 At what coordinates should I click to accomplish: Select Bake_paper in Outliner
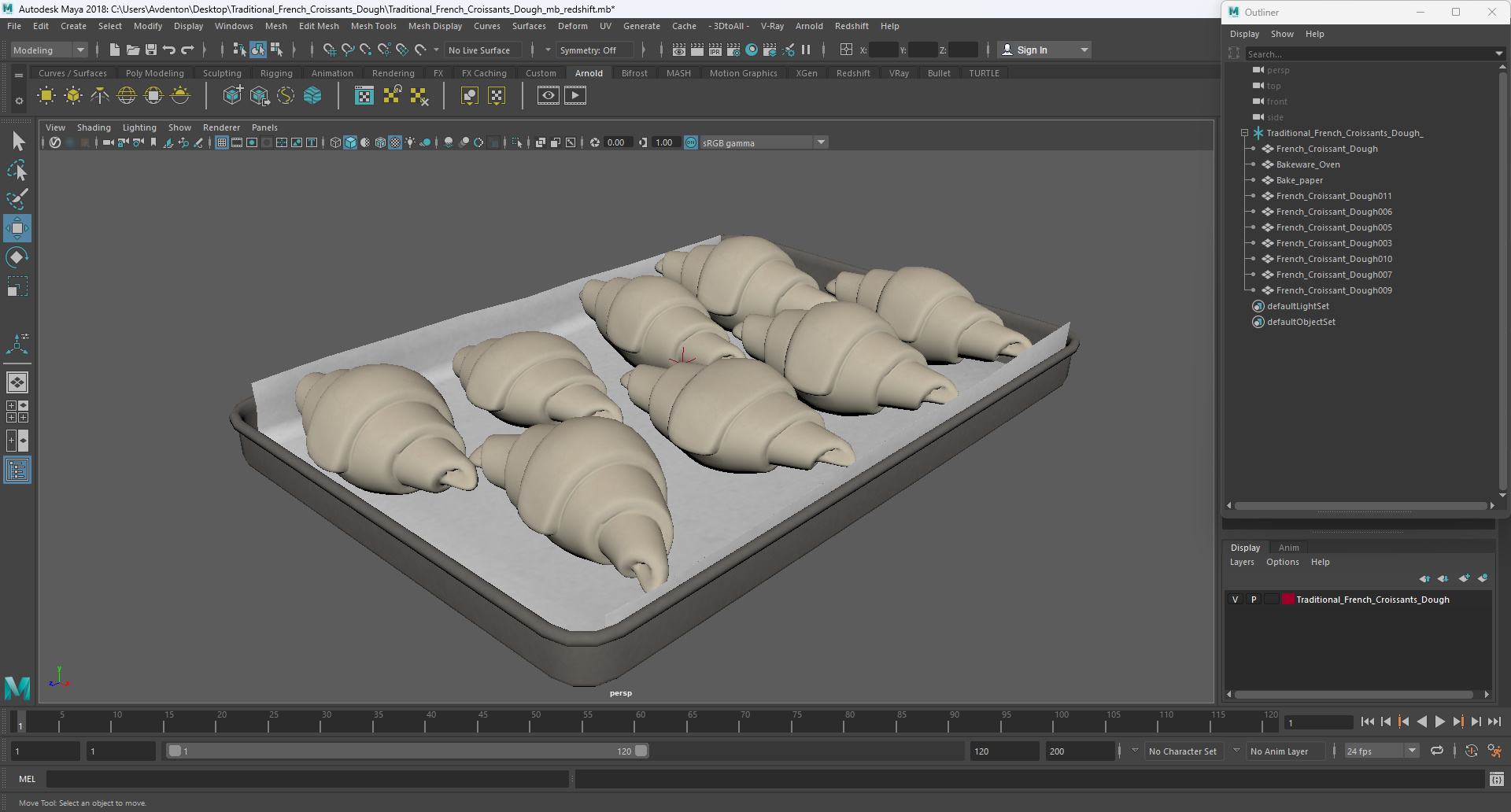click(x=1299, y=180)
